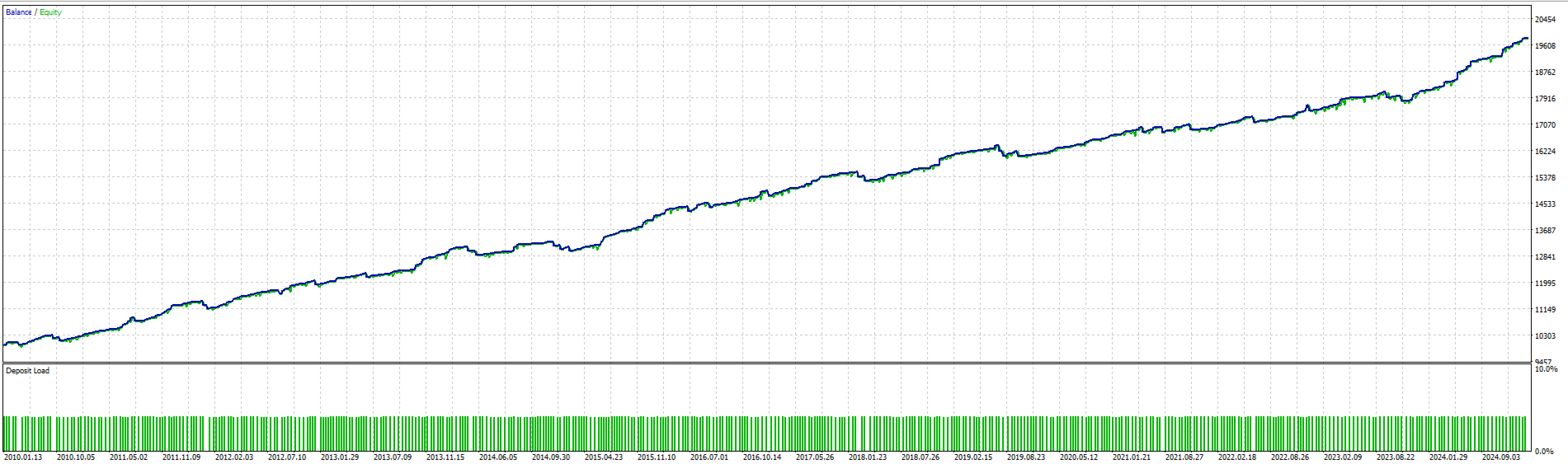Select the 2012.02.03 date on timeline
The width and height of the screenshot is (1568, 464).
point(234,457)
